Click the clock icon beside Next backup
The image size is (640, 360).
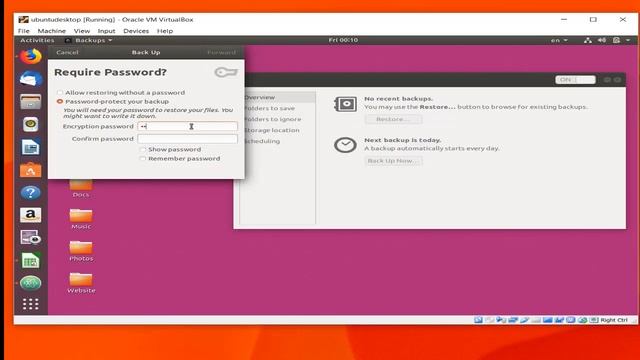[x=345, y=145]
